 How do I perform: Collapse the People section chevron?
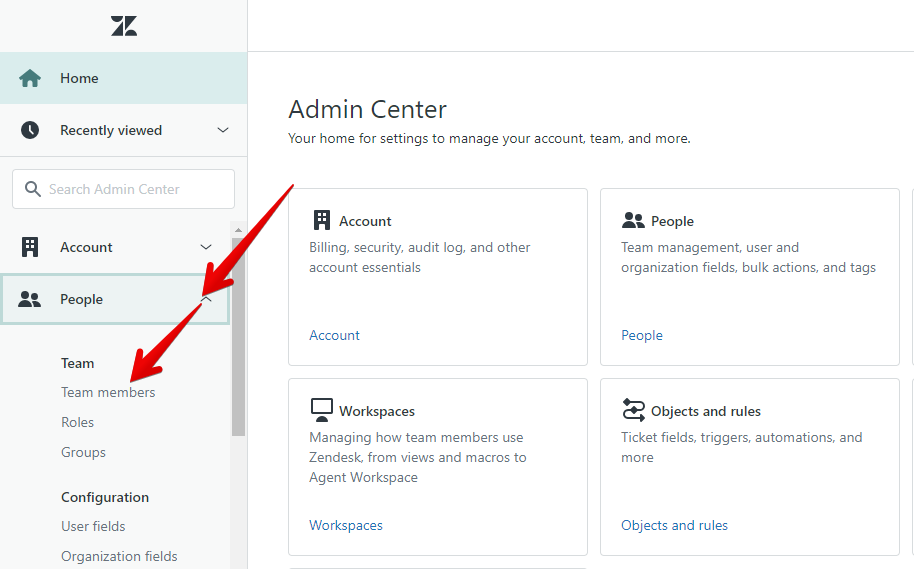pyautogui.click(x=206, y=299)
